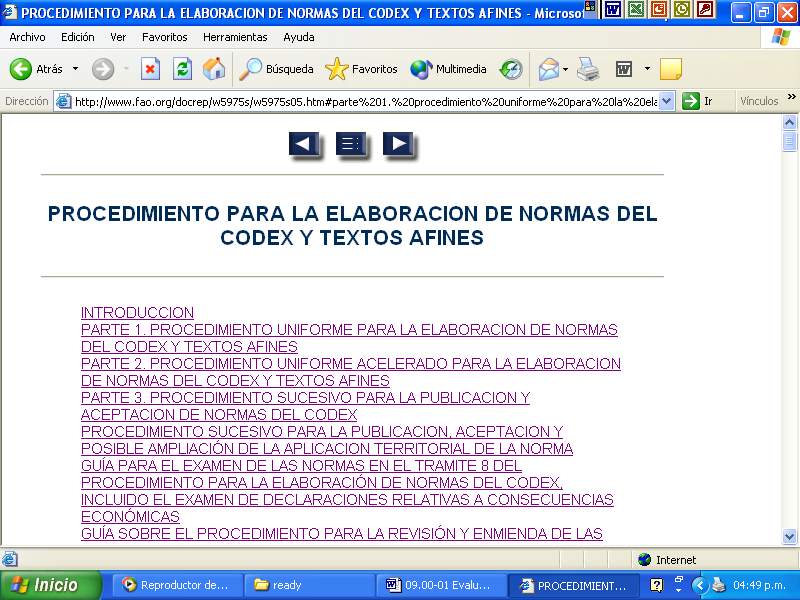Open PARTE 3. PROCEDIMIENTO SUCESIVO link
Viewport: 800px width, 600px height.
(x=305, y=406)
